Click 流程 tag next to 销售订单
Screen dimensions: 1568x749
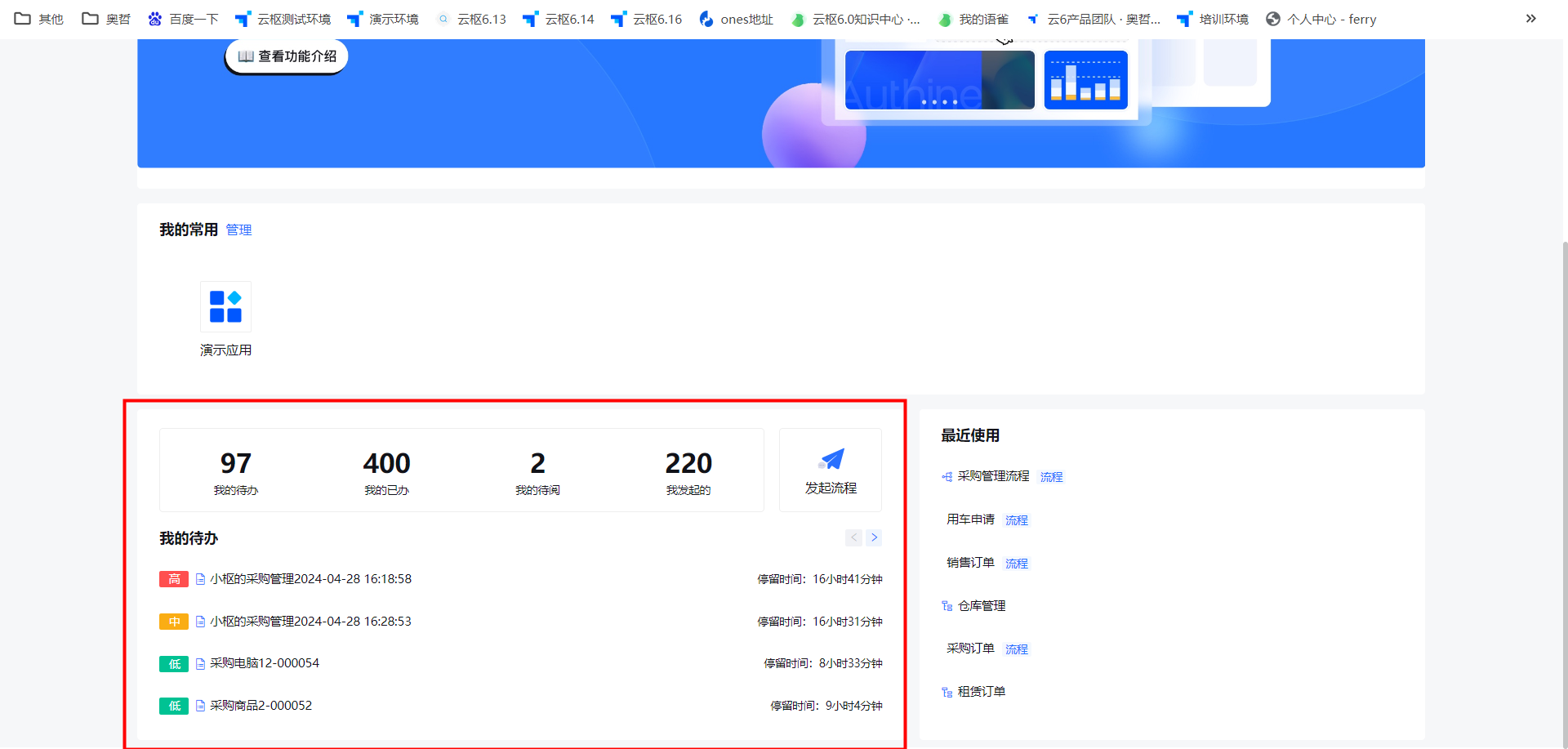point(1017,564)
